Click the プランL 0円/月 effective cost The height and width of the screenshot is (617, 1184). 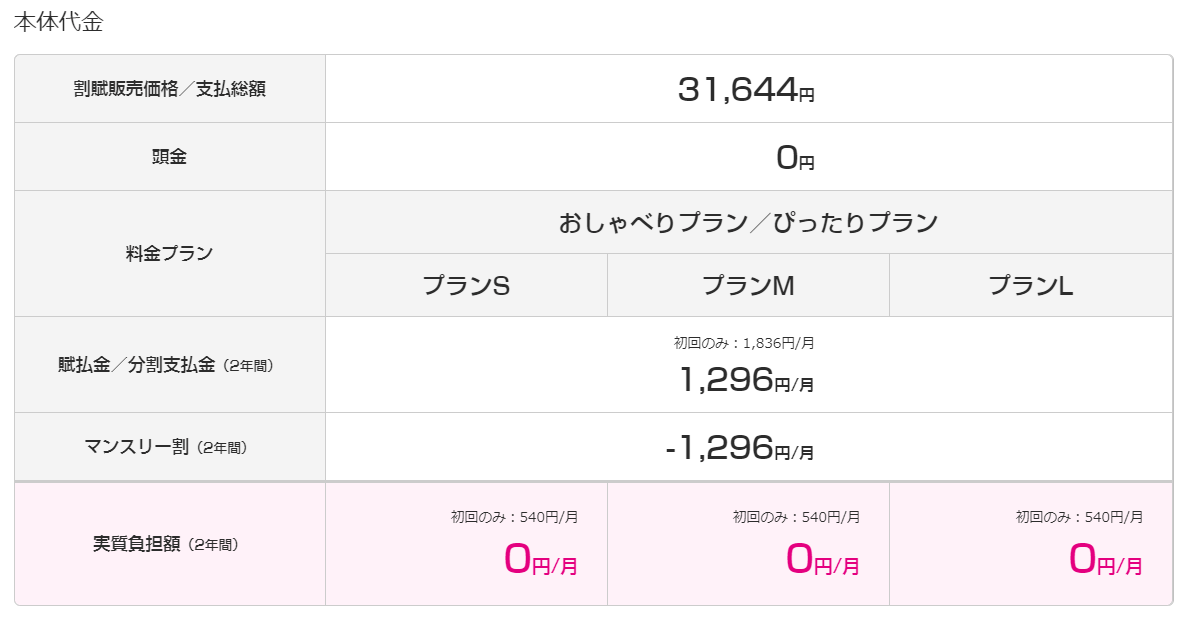1105,560
